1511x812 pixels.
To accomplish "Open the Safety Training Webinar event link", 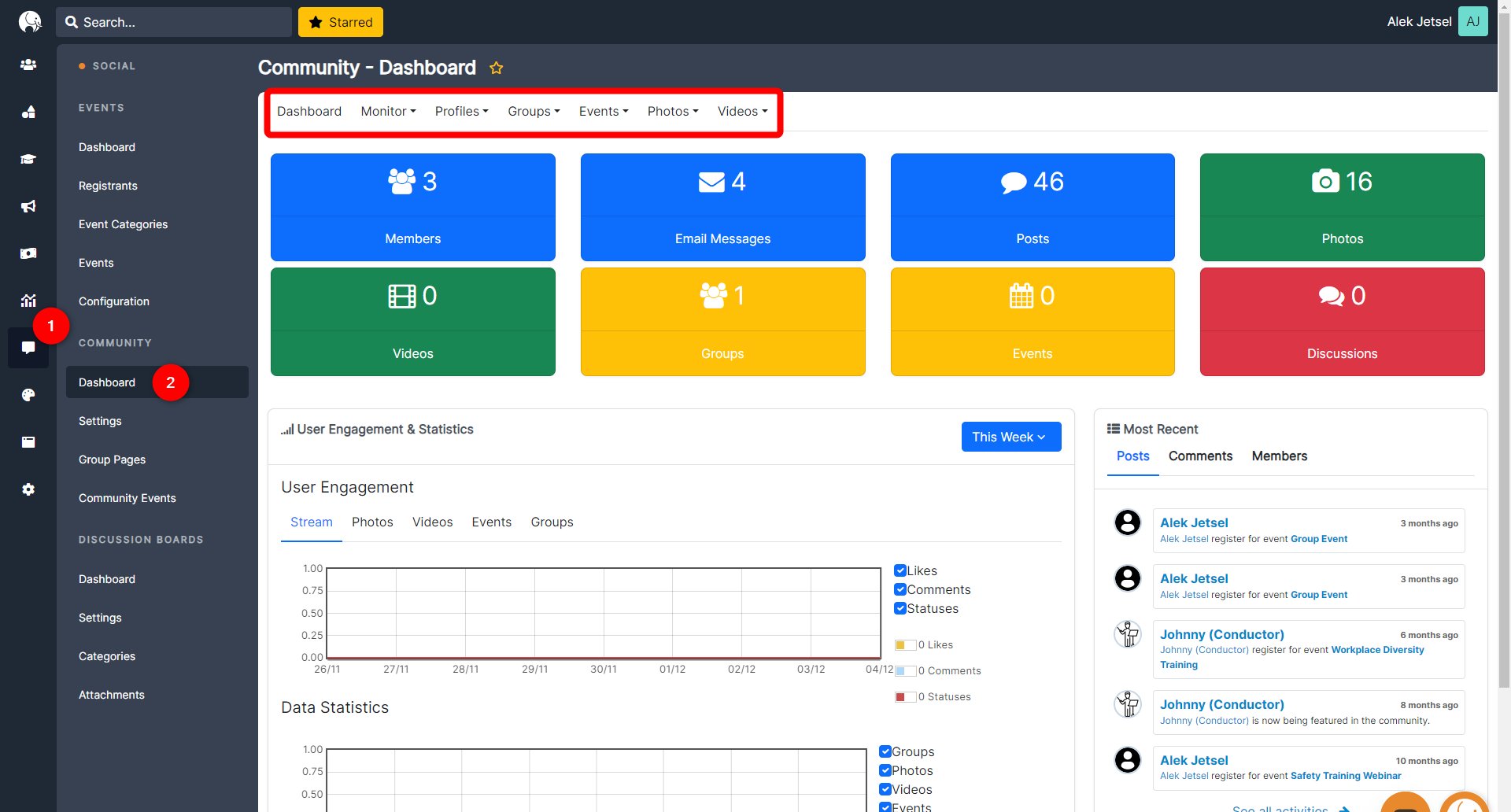I will click(1346, 776).
